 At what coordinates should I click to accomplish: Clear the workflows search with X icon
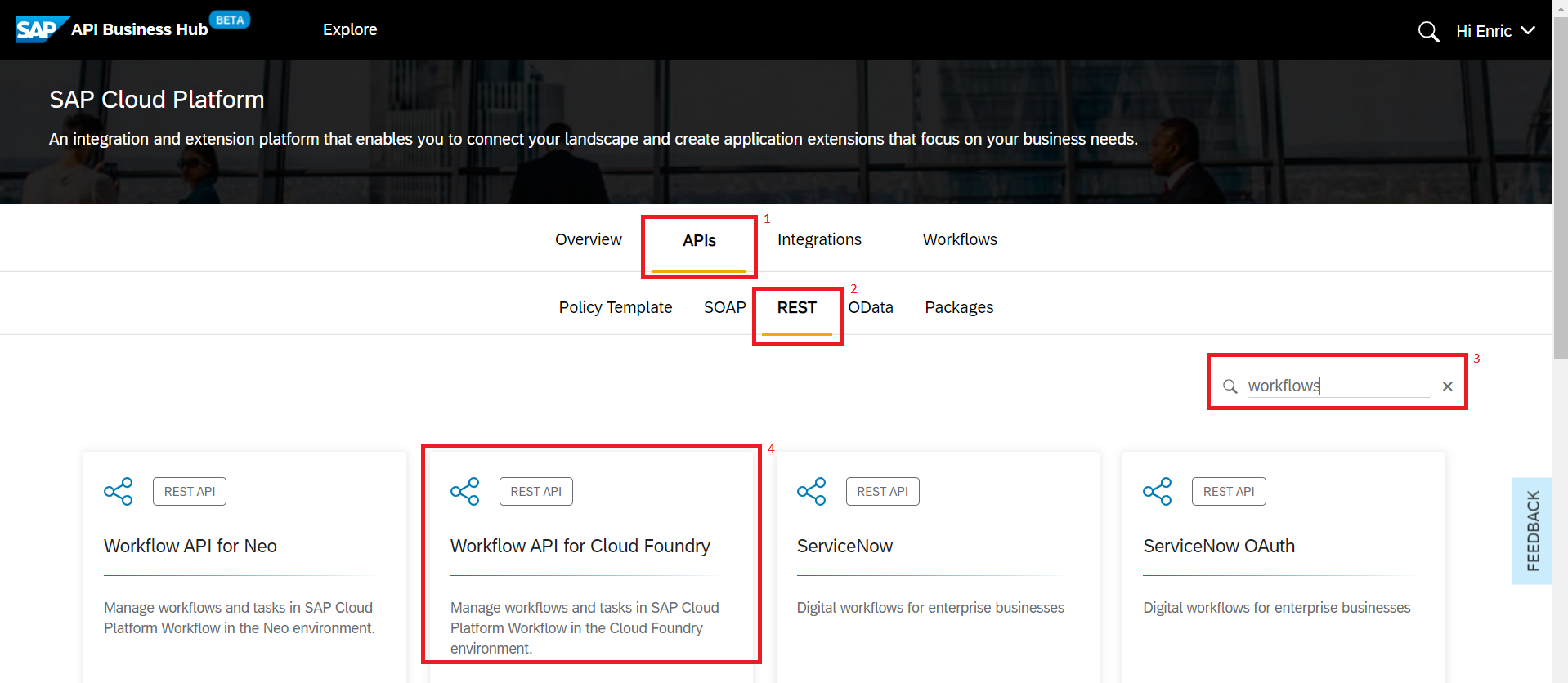pyautogui.click(x=1447, y=386)
